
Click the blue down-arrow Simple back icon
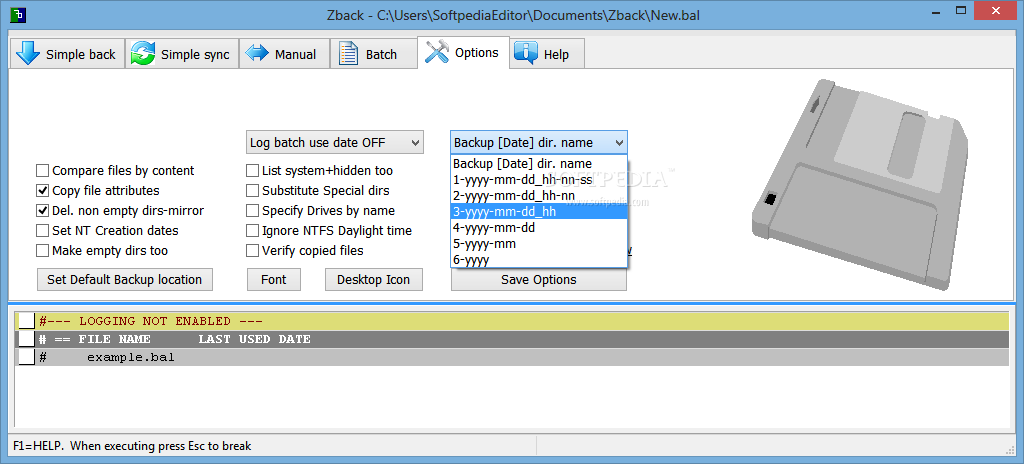[27, 54]
